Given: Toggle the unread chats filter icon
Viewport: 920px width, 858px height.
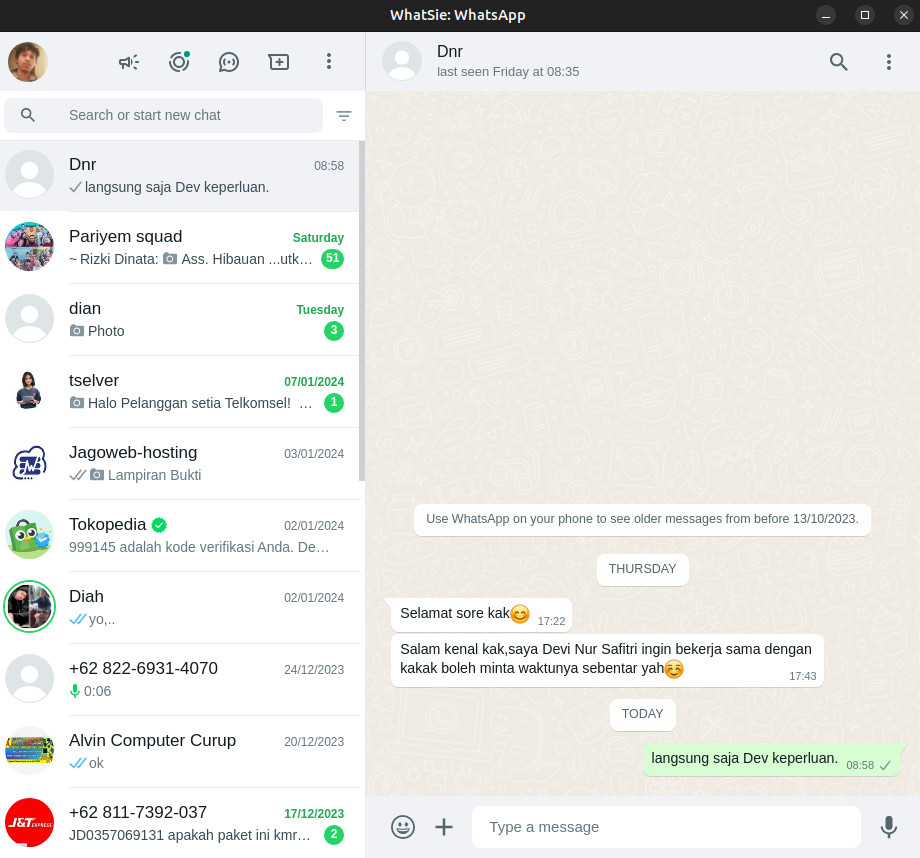Looking at the screenshot, I should pyautogui.click(x=344, y=116).
